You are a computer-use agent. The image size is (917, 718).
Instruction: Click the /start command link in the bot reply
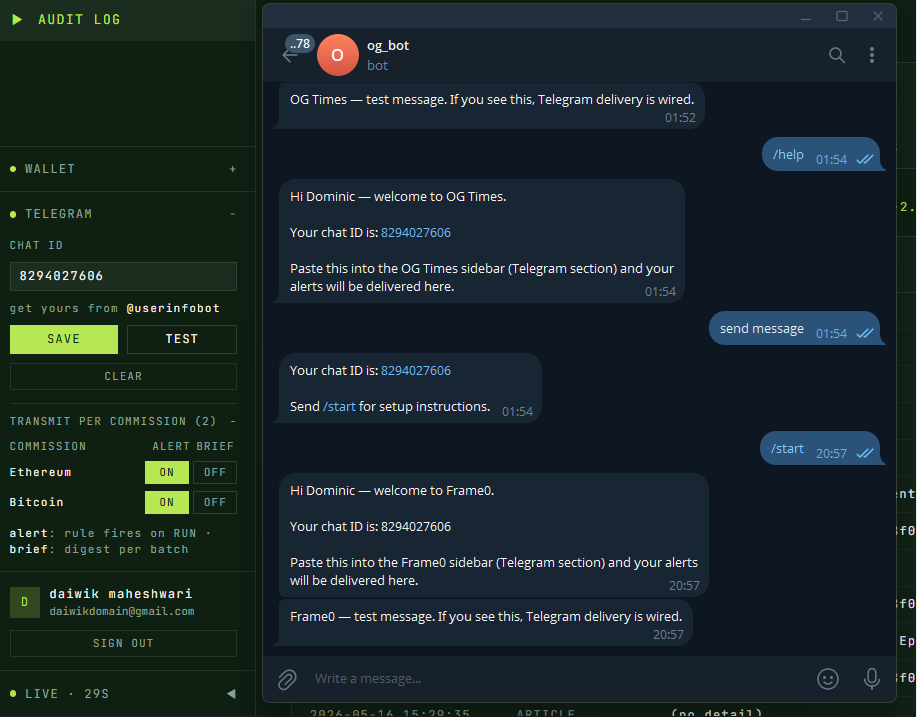click(x=339, y=406)
